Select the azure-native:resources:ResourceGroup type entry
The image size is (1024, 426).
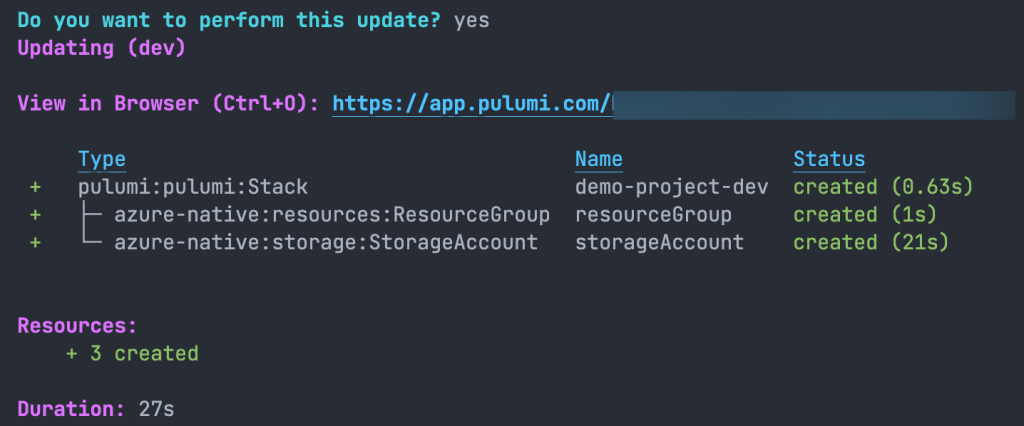tap(331, 215)
